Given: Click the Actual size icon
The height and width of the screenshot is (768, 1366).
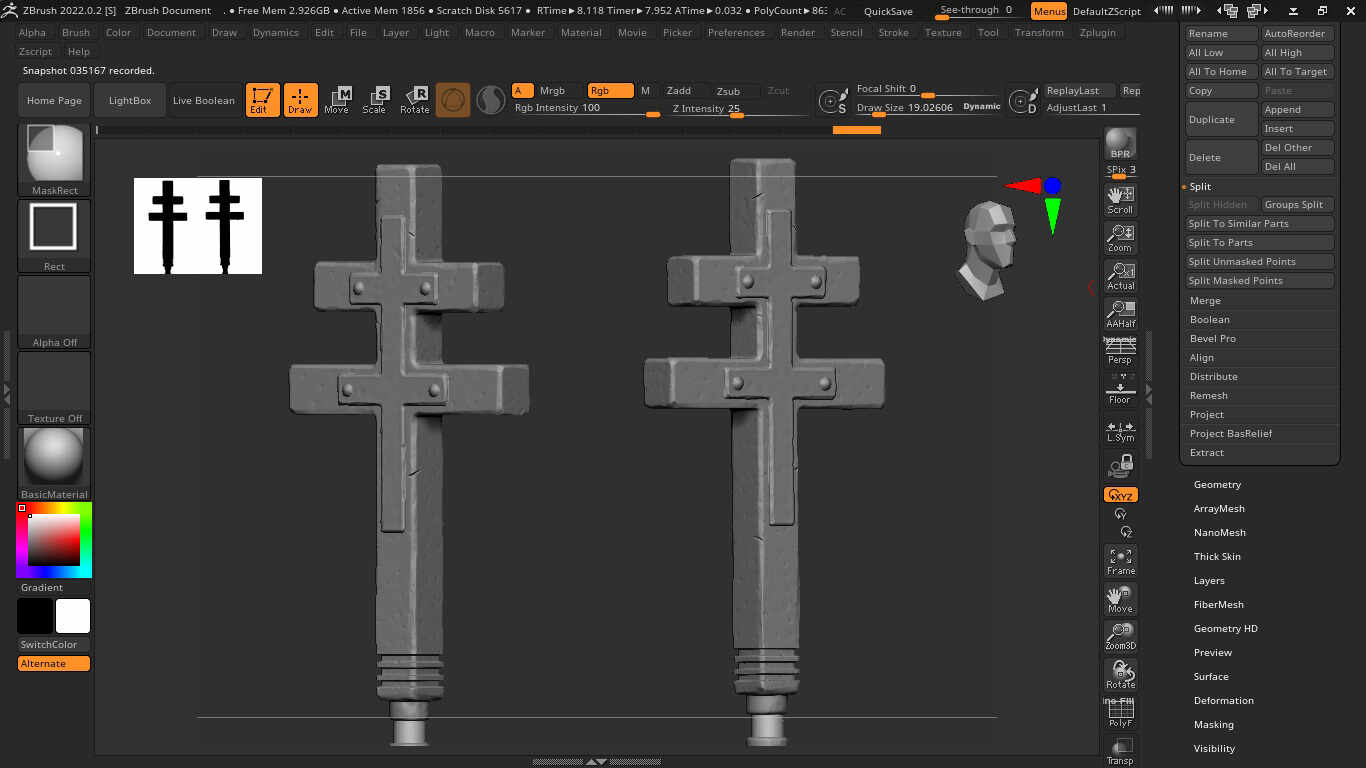Looking at the screenshot, I should [x=1120, y=276].
